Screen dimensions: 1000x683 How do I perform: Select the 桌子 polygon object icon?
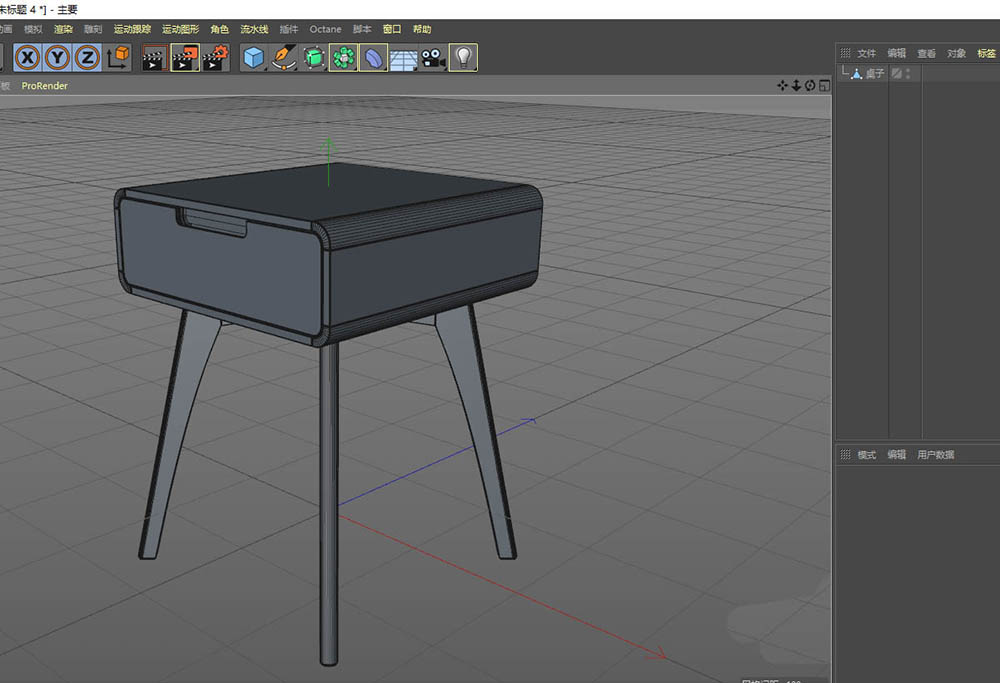click(x=857, y=74)
